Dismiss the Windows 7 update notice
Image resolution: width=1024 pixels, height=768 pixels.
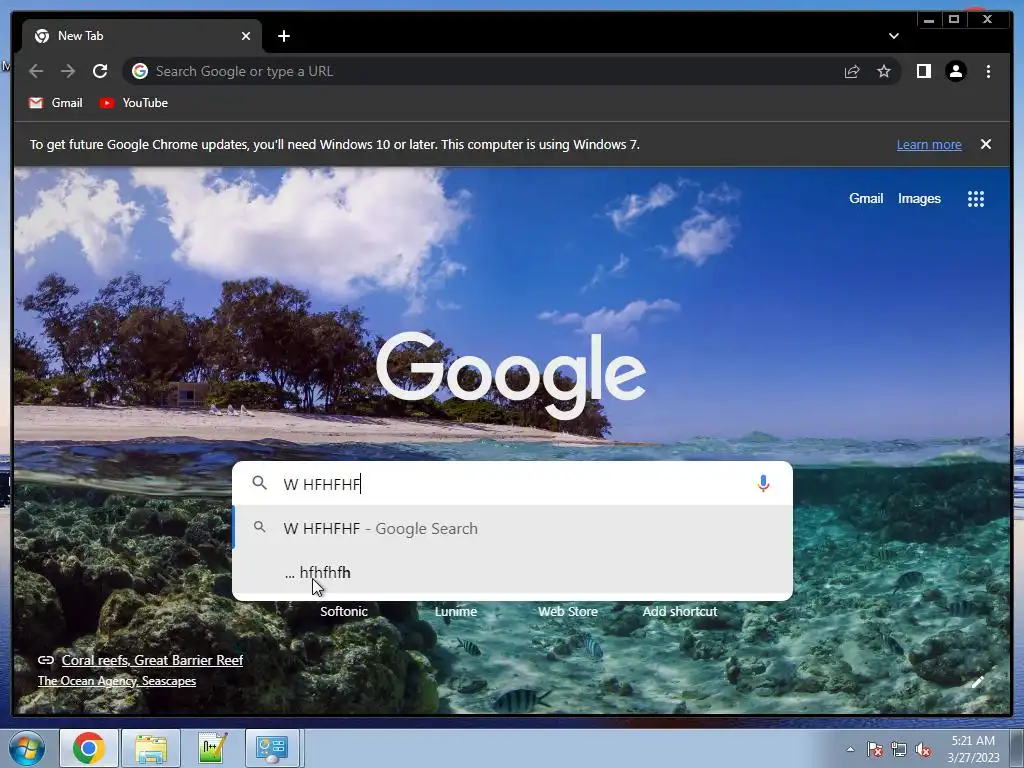[985, 144]
